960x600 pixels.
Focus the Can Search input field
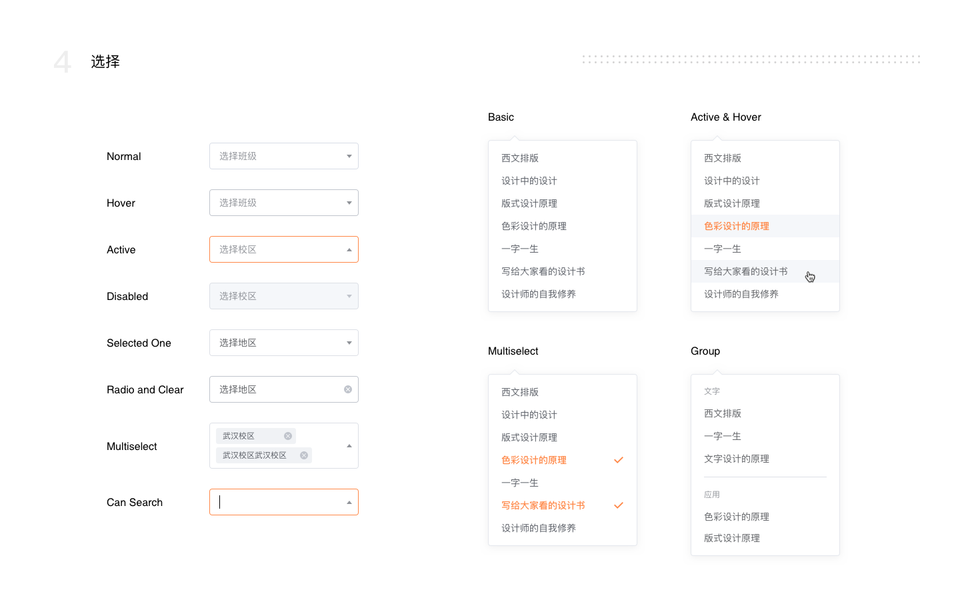pos(283,502)
